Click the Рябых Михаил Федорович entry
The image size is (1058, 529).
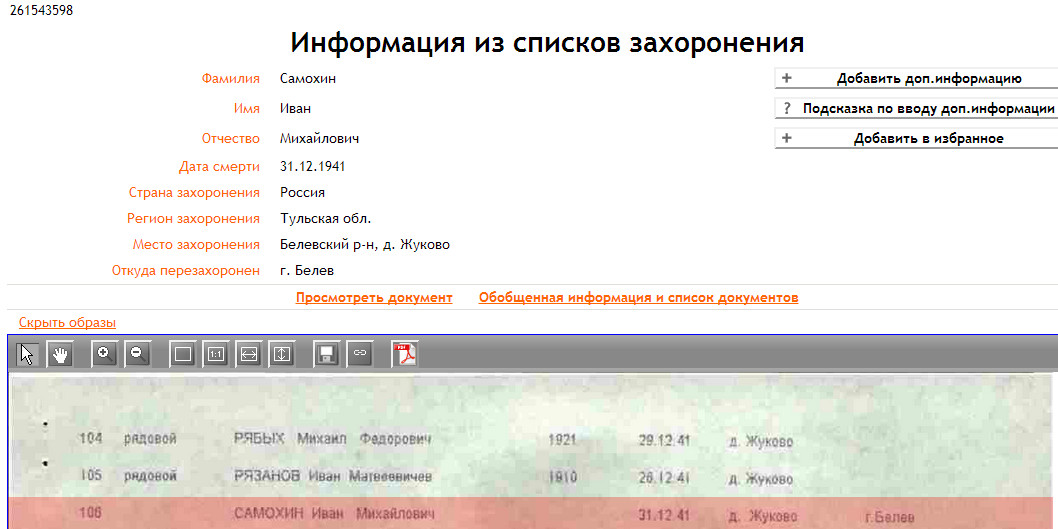click(x=332, y=440)
